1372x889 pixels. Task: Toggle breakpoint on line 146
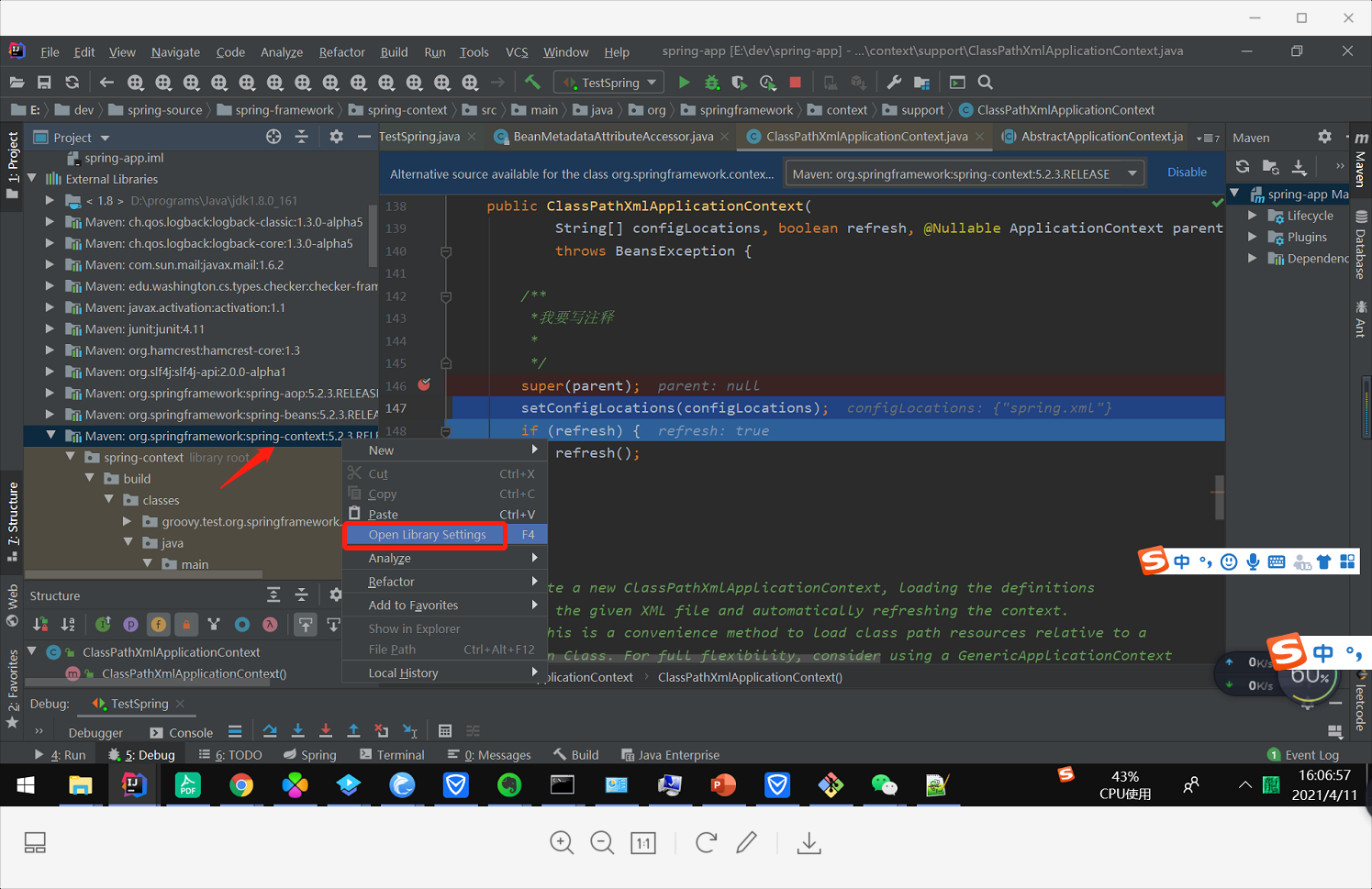tap(424, 385)
